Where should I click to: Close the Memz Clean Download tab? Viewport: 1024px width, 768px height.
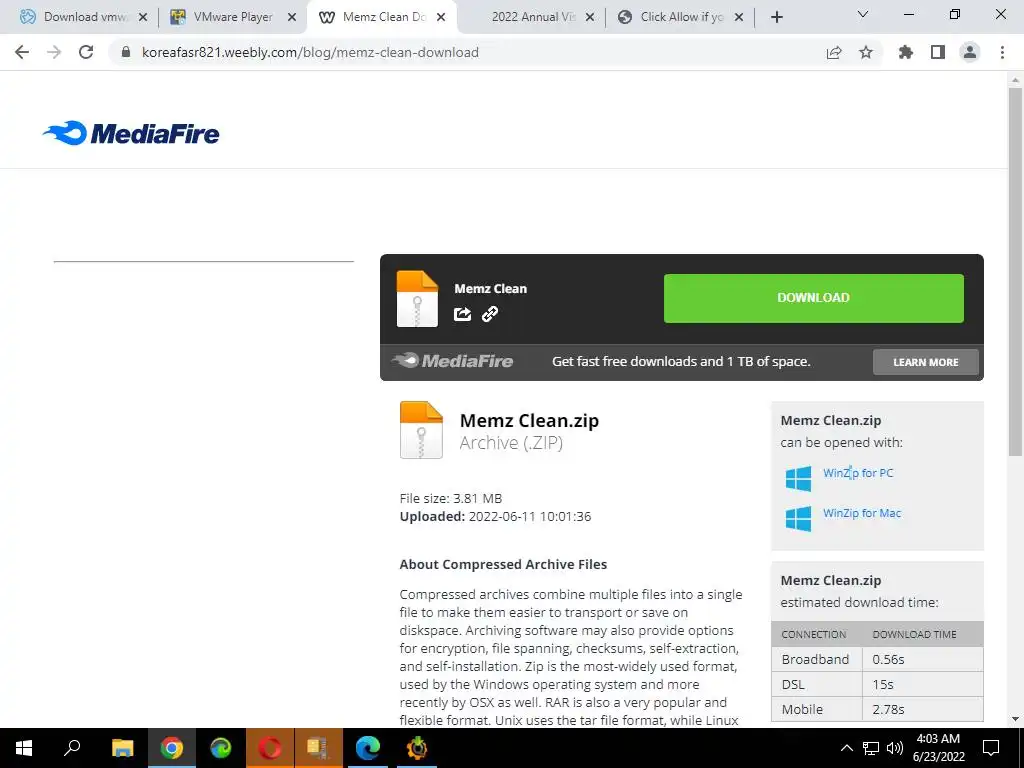441,18
